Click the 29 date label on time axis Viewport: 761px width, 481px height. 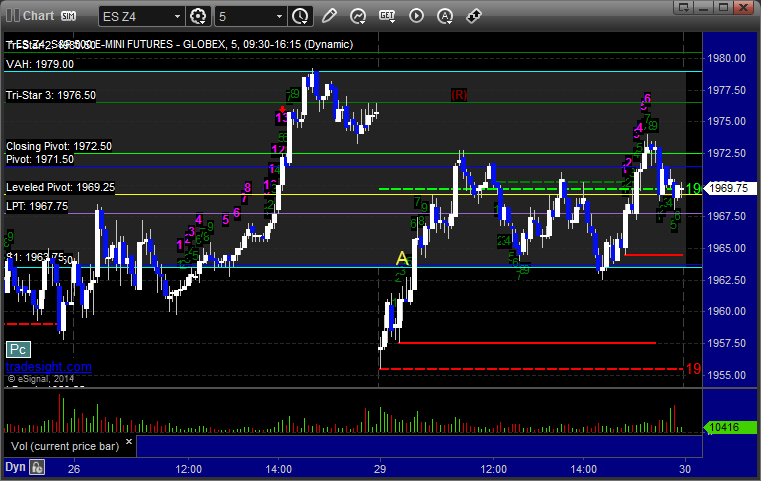point(380,469)
